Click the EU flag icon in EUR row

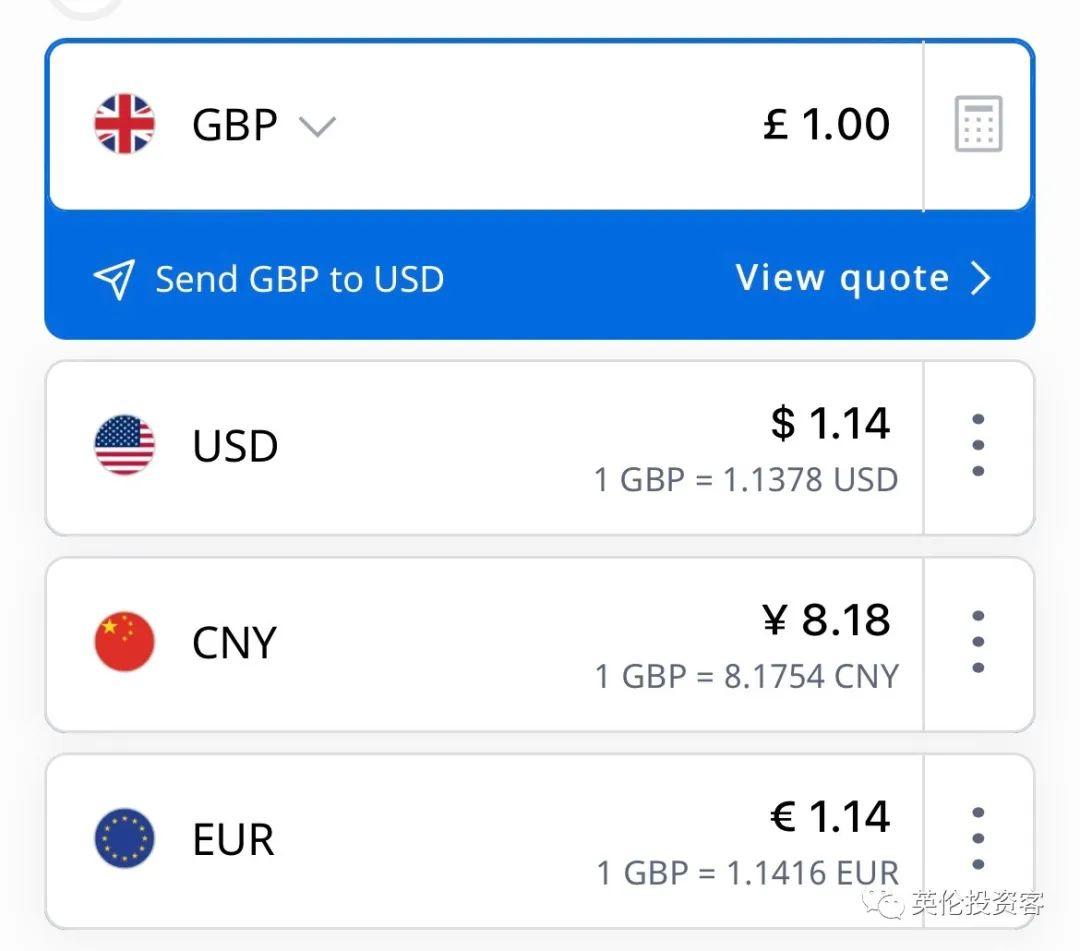(124, 839)
